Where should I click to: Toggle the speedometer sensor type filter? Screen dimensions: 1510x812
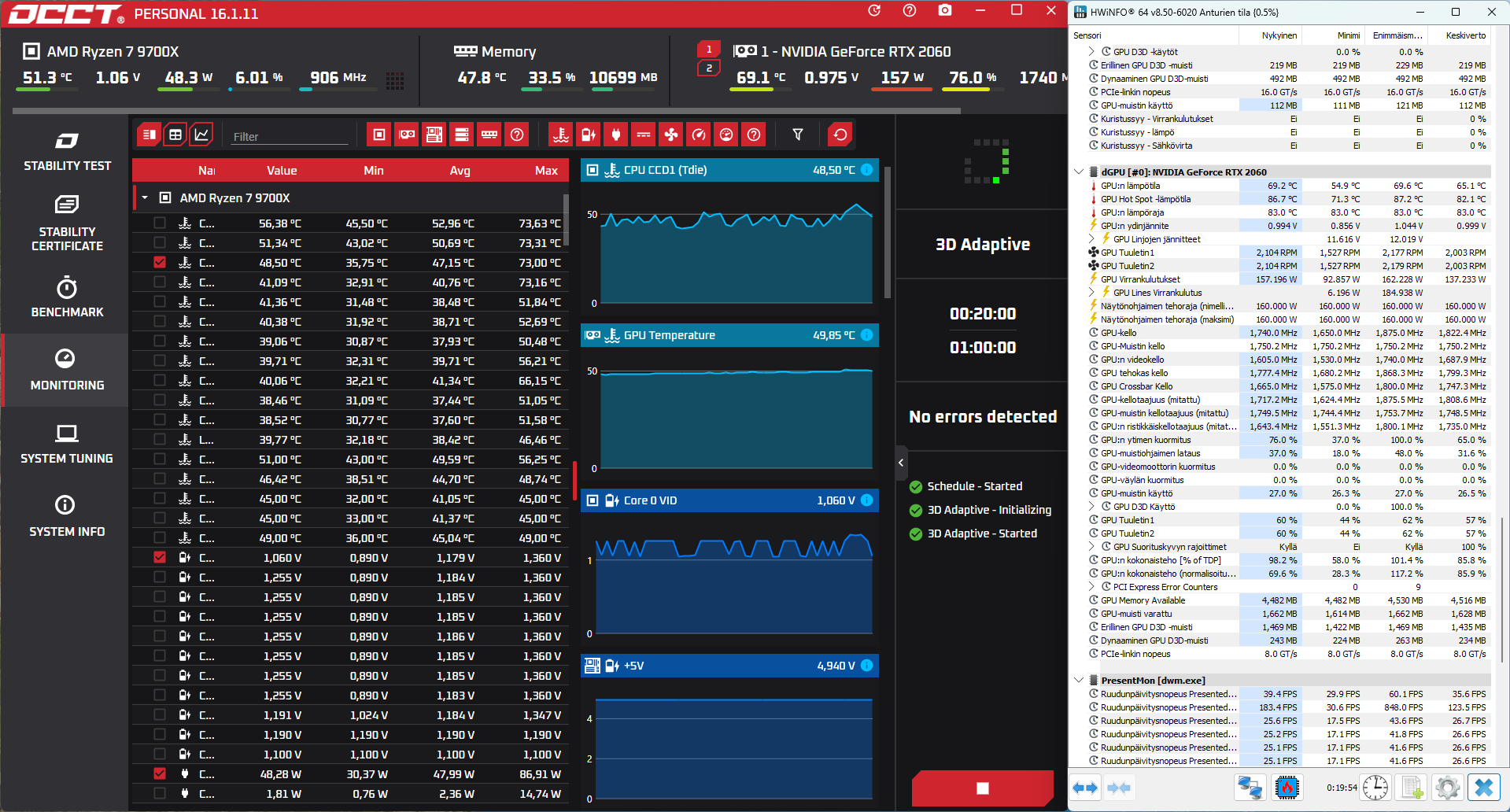point(699,135)
